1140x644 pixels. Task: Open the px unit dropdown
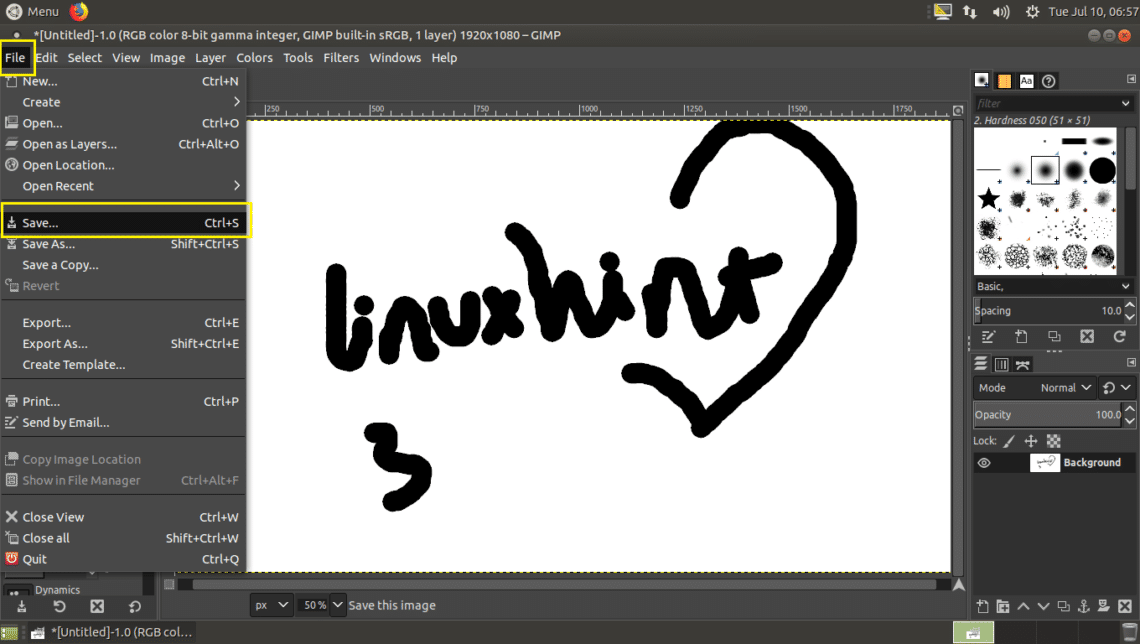(x=272, y=605)
